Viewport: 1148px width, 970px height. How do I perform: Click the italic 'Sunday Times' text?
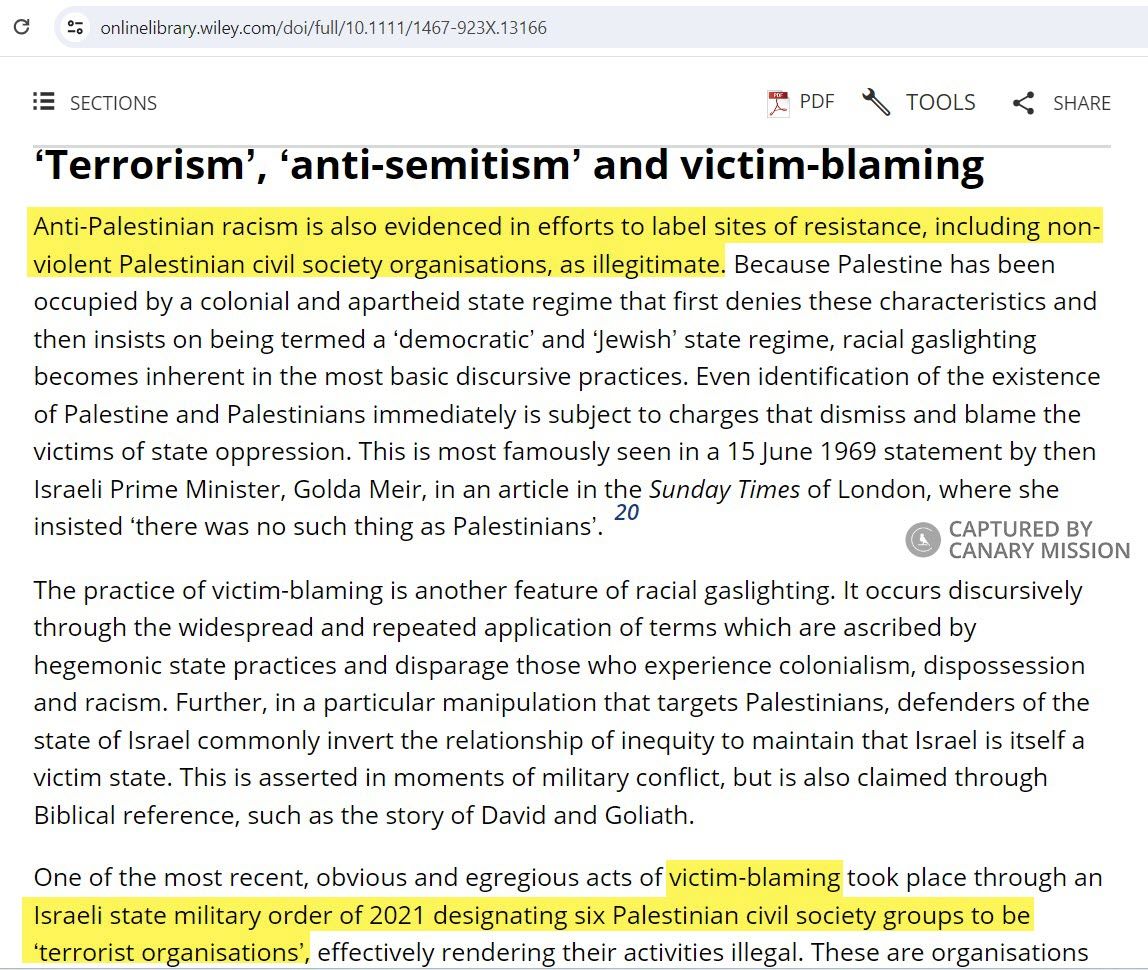(x=724, y=490)
